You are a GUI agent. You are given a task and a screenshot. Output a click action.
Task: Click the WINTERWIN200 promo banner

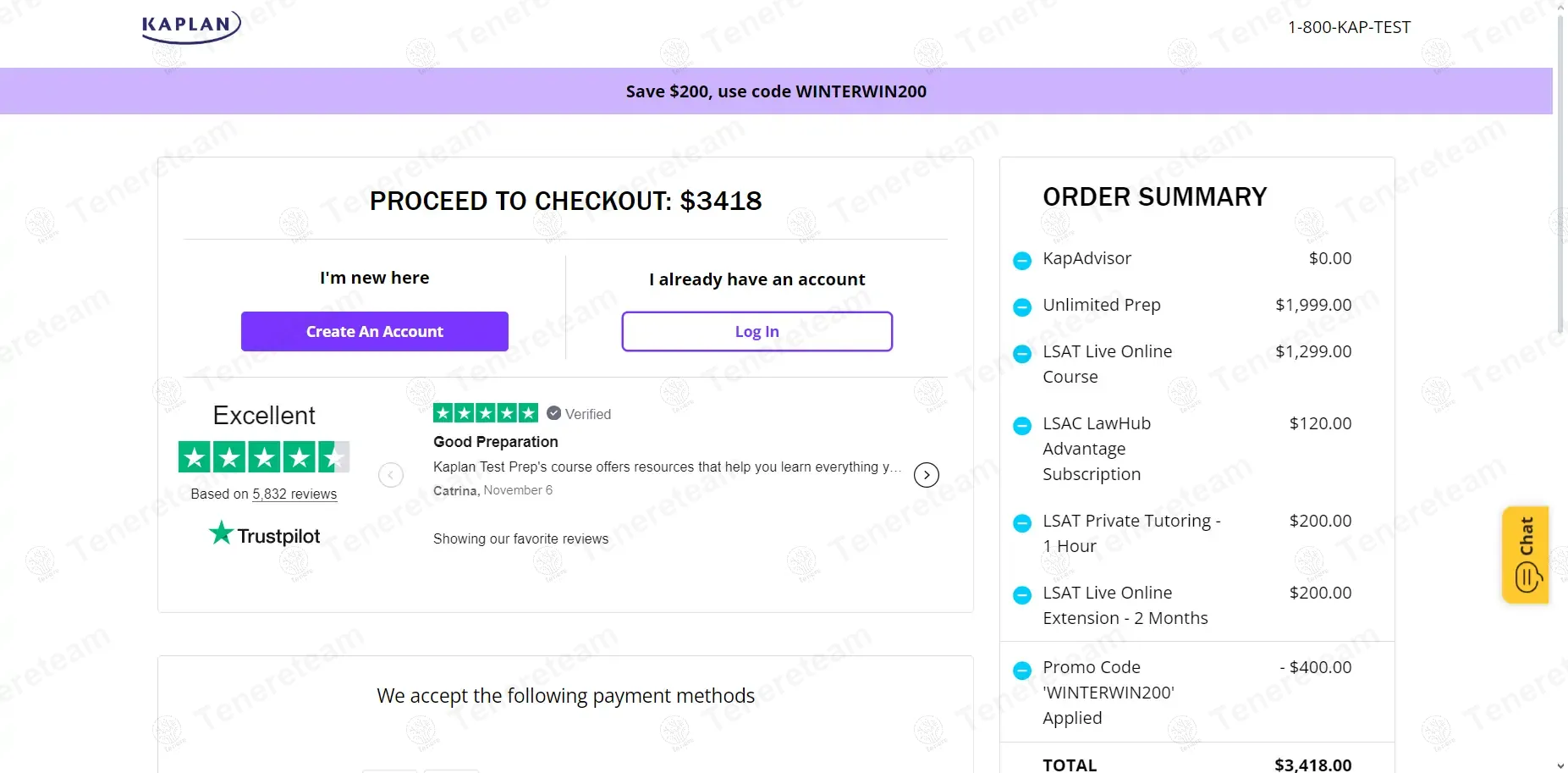776,91
